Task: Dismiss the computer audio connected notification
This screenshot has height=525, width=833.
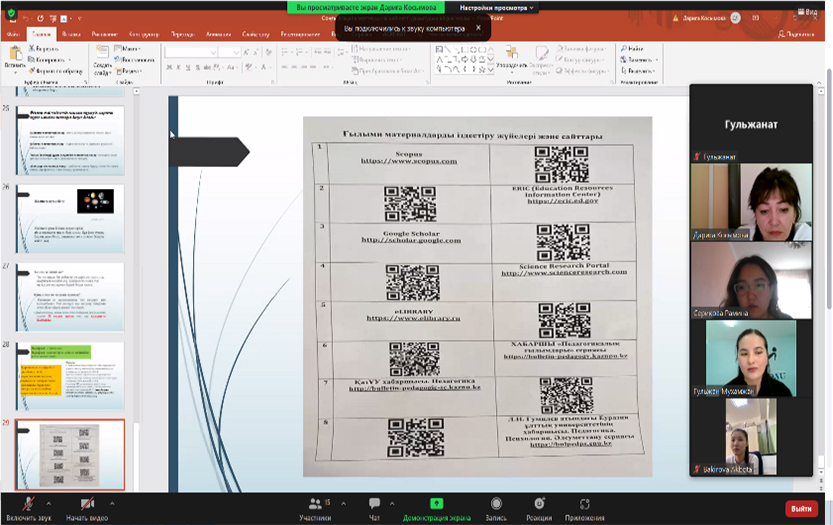Action: [x=478, y=28]
